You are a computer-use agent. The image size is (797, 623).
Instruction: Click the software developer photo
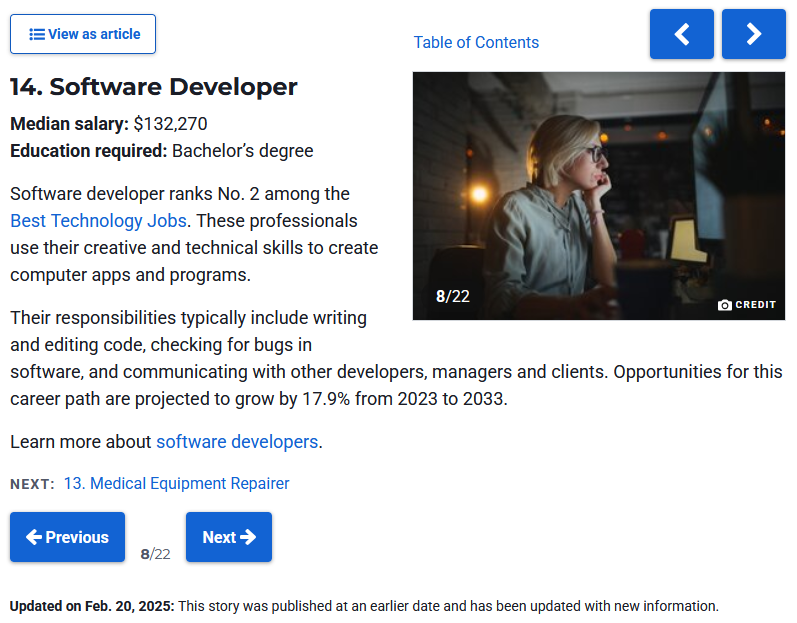[x=599, y=196]
